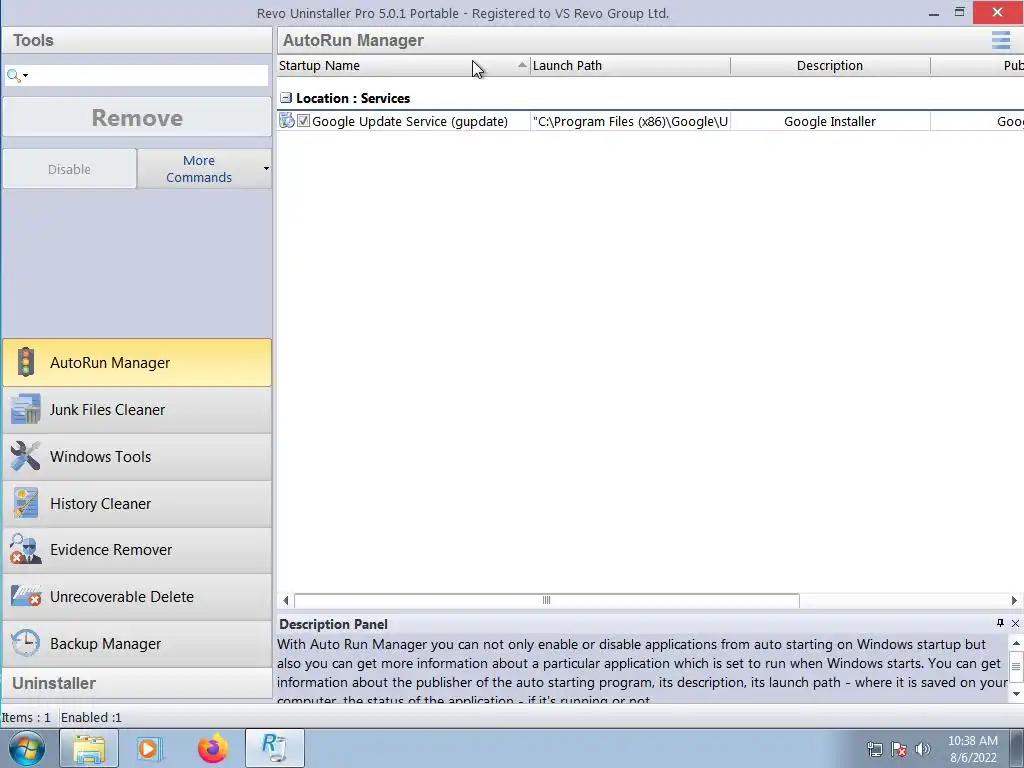Open the AutoRun Manager tool
Image resolution: width=1024 pixels, height=768 pixels.
click(136, 362)
